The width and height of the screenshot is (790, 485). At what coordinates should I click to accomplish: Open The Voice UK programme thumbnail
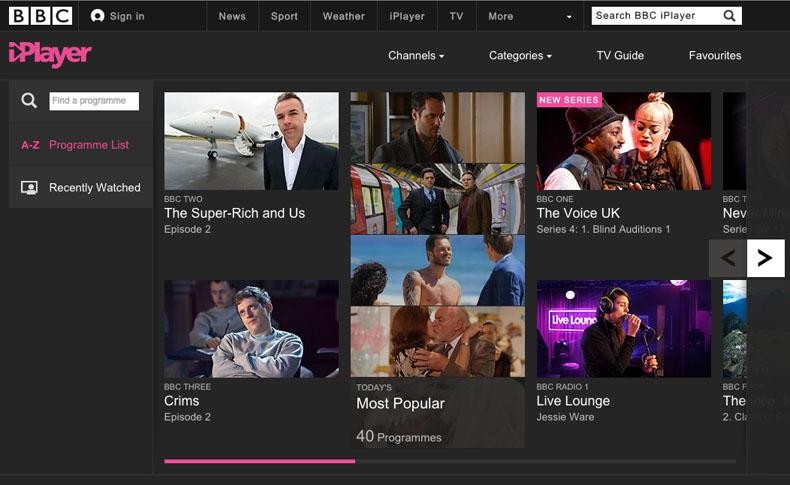pyautogui.click(x=623, y=141)
